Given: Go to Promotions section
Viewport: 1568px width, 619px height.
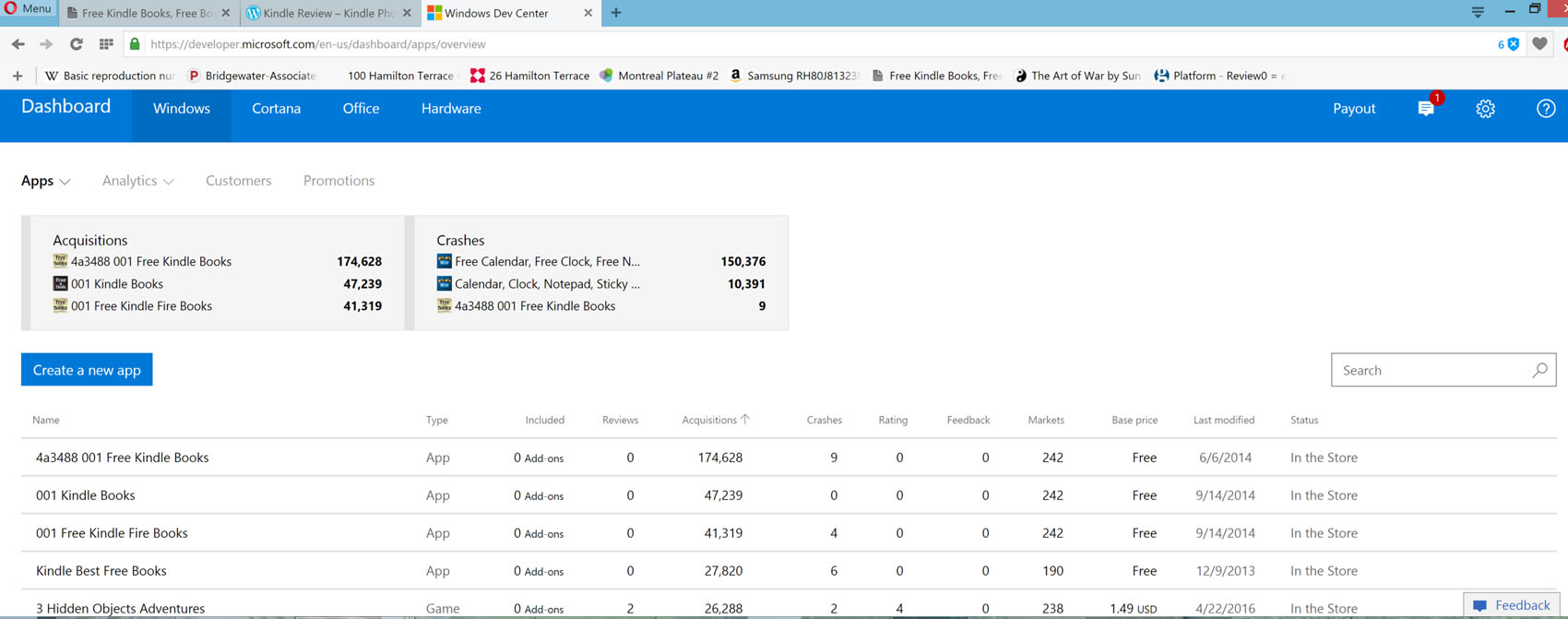Looking at the screenshot, I should (x=339, y=181).
